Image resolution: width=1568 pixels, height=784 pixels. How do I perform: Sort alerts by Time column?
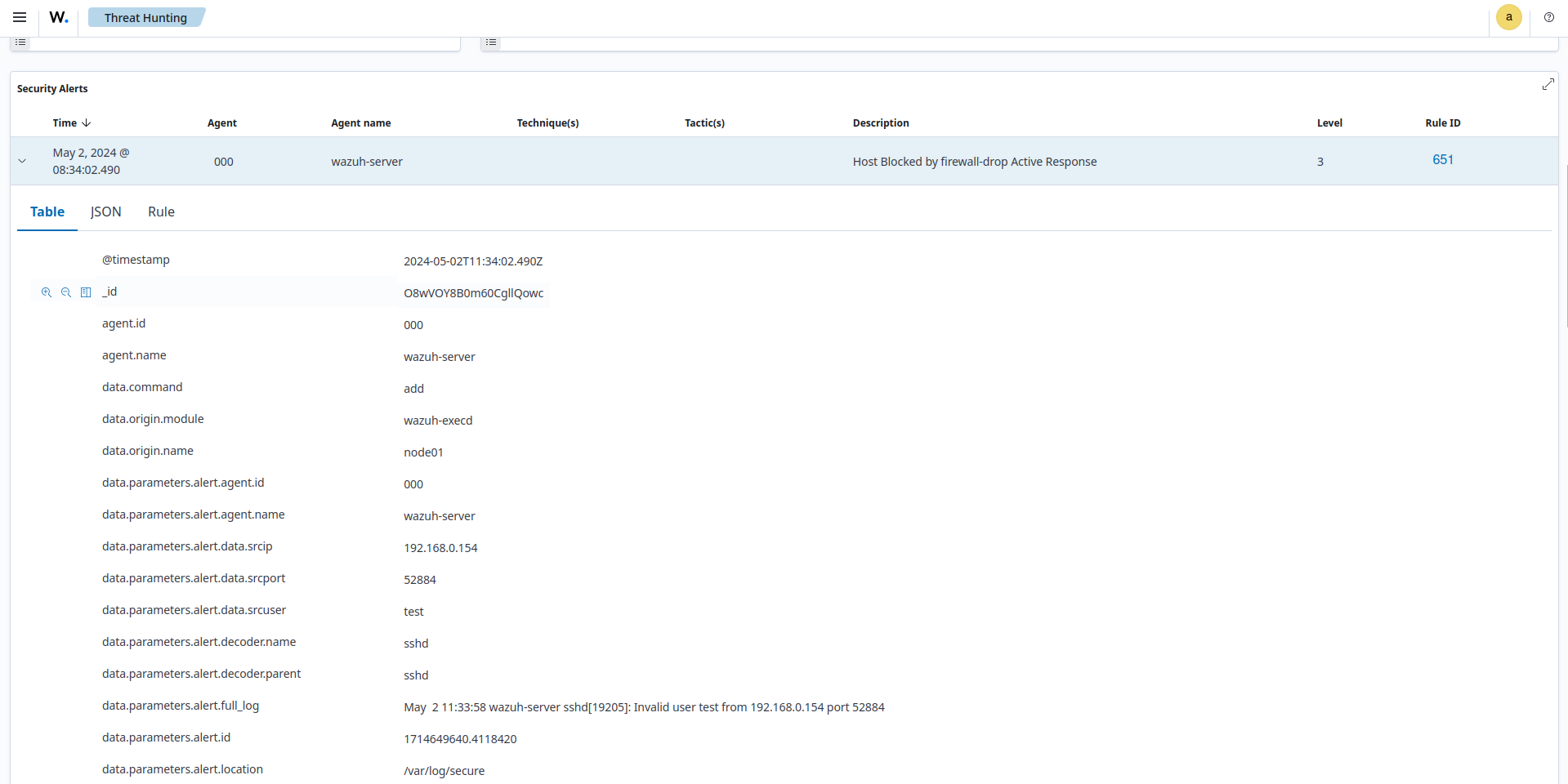(71, 123)
